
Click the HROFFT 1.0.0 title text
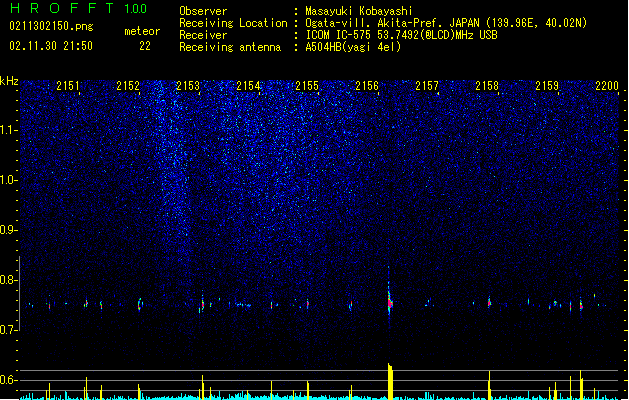point(78,8)
